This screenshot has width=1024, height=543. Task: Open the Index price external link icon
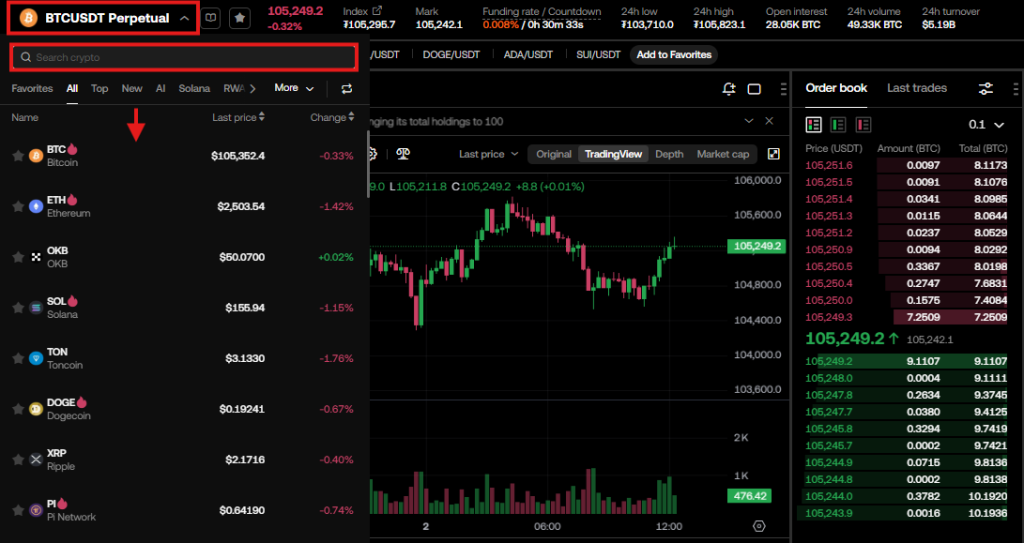(377, 11)
